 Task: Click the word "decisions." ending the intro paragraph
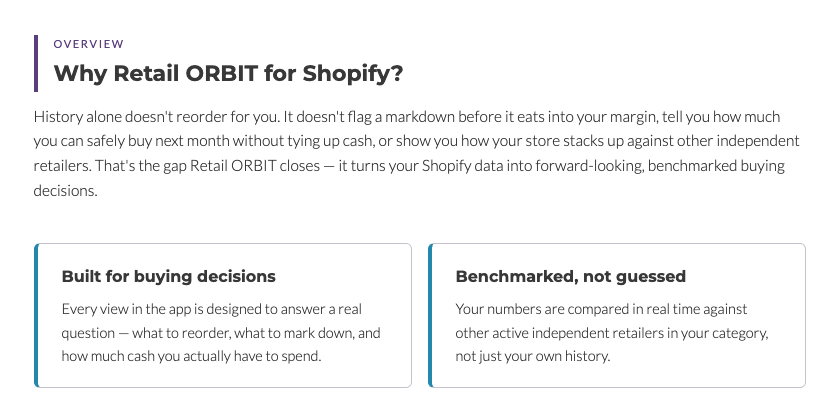click(66, 190)
